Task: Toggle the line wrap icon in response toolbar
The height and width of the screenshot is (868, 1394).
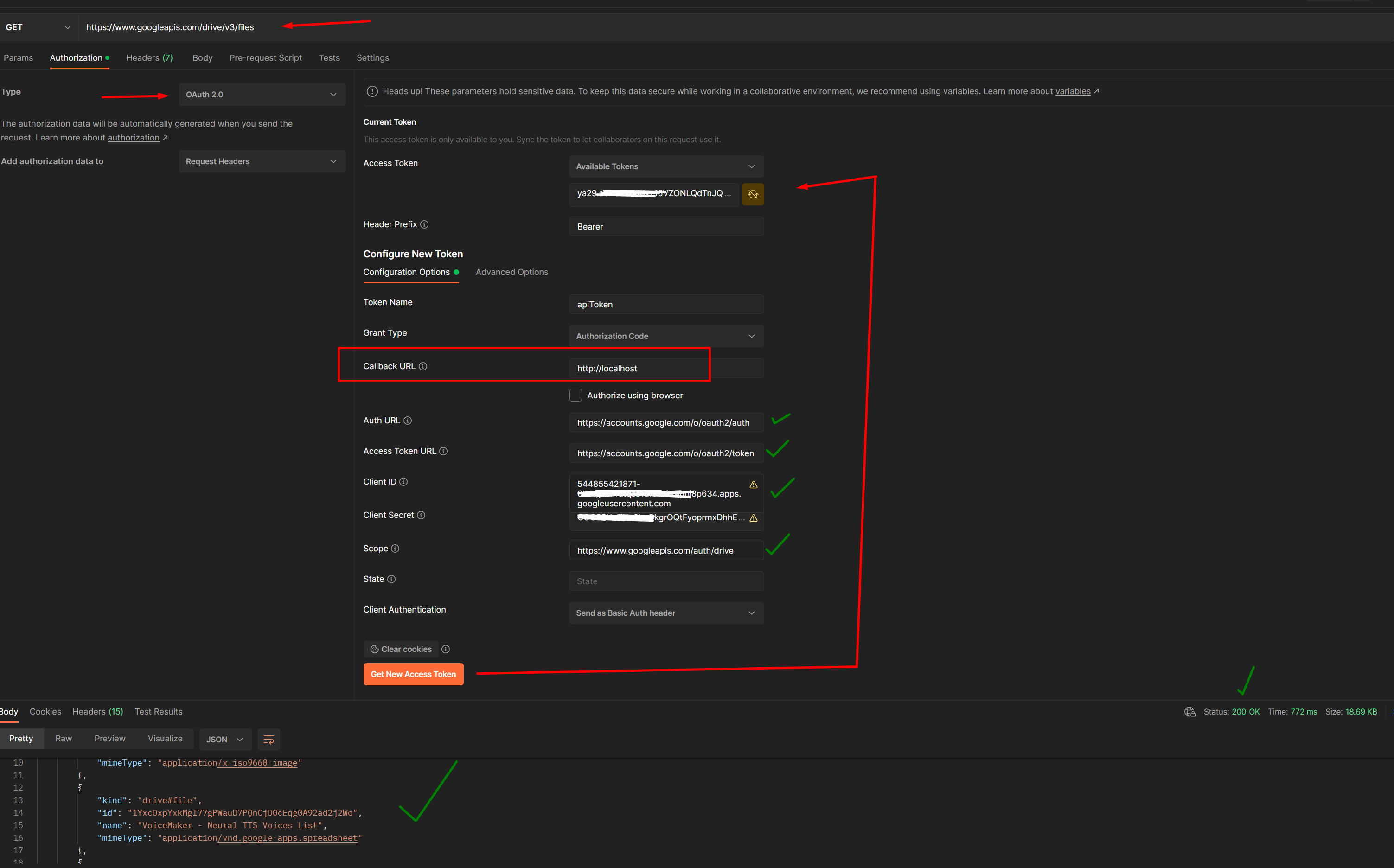Action: [x=269, y=740]
